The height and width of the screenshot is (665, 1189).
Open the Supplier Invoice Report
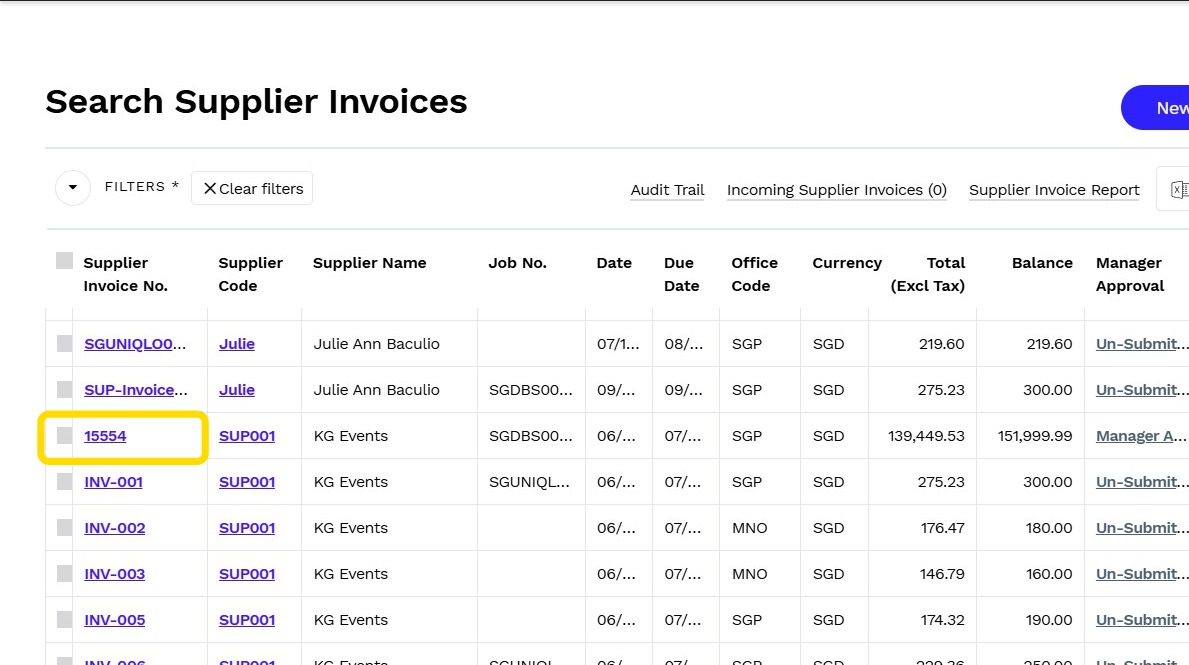[x=1054, y=190]
